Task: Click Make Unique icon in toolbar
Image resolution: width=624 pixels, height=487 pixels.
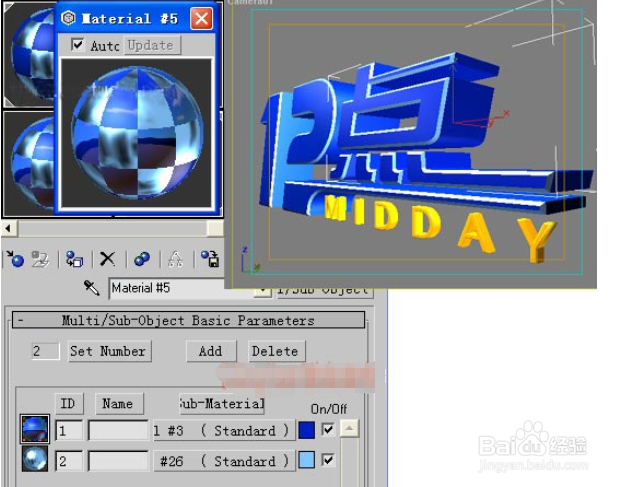Action: [x=176, y=259]
